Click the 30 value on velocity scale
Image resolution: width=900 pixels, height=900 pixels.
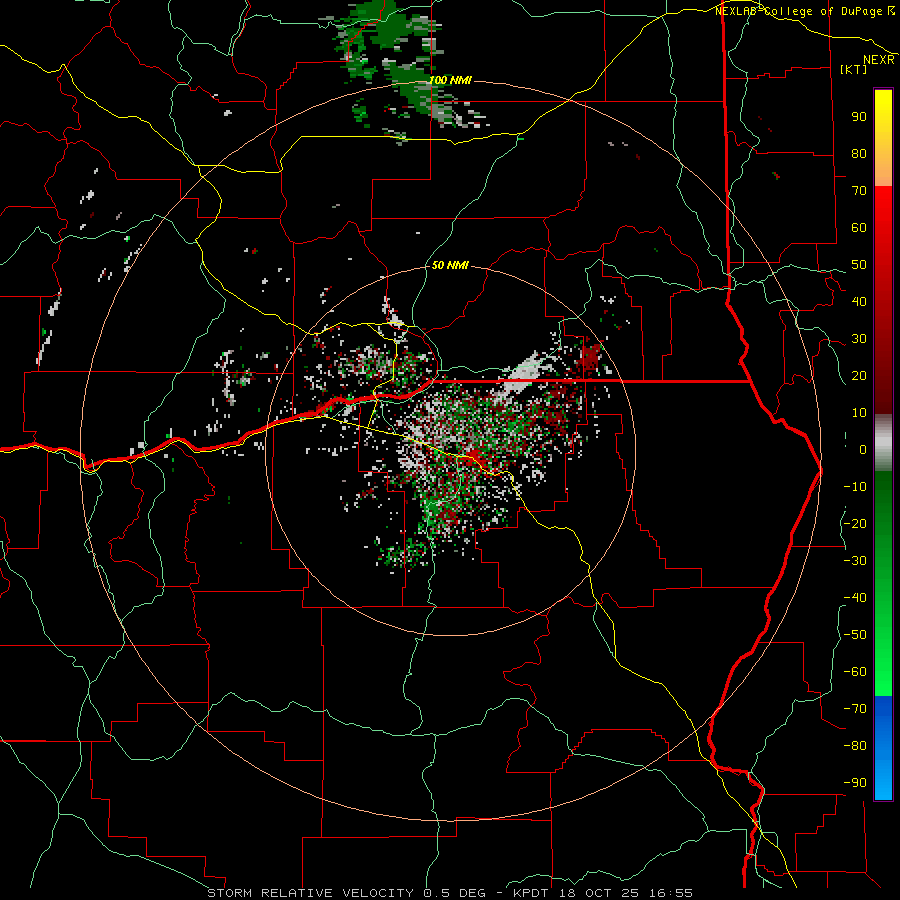(x=859, y=339)
